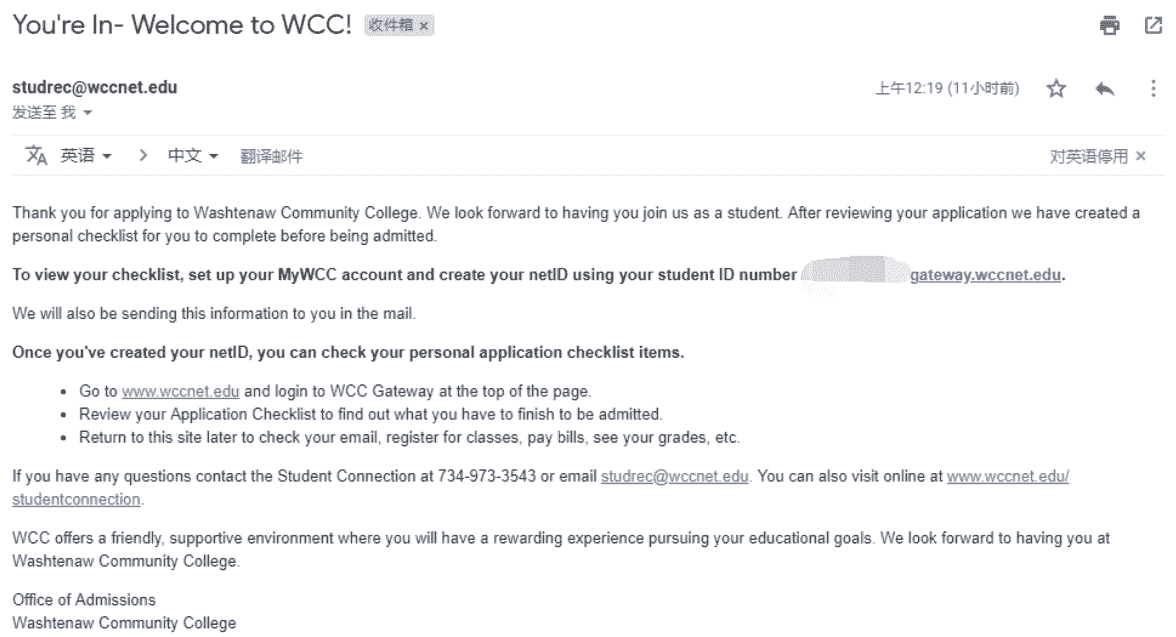Screen dimensions: 1176x637
Task: Click the arrow between language selectors
Action: click(x=142, y=155)
